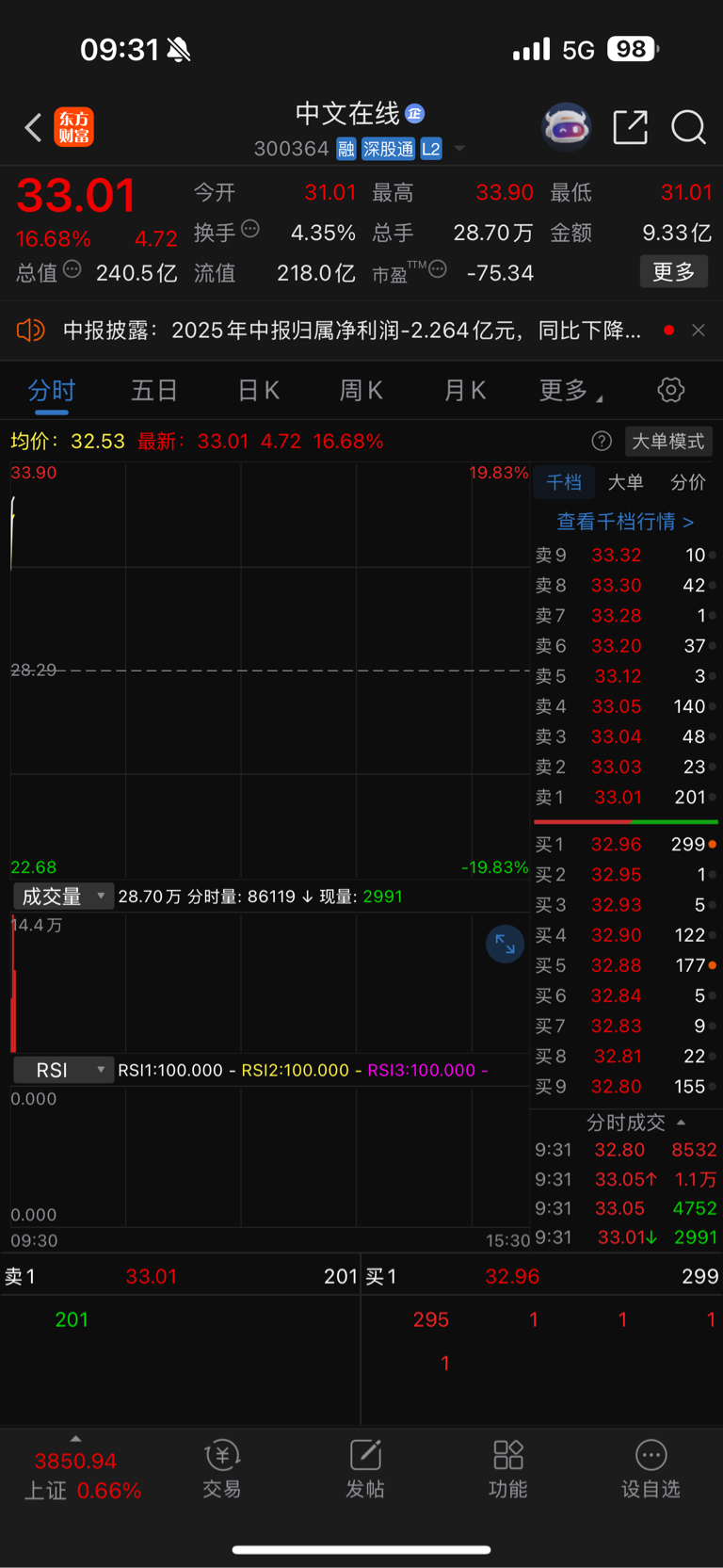Tap the 融 margin tag
Image resolution: width=723 pixels, height=1568 pixels.
[x=346, y=149]
